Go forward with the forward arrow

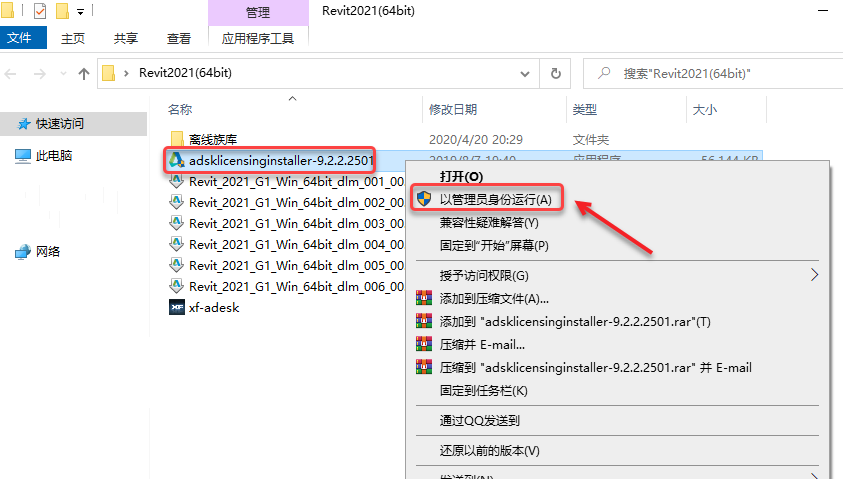[x=40, y=74]
